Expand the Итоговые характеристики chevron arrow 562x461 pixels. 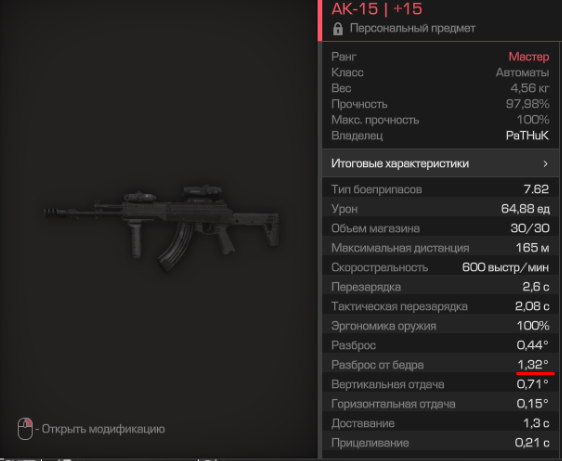tap(545, 164)
